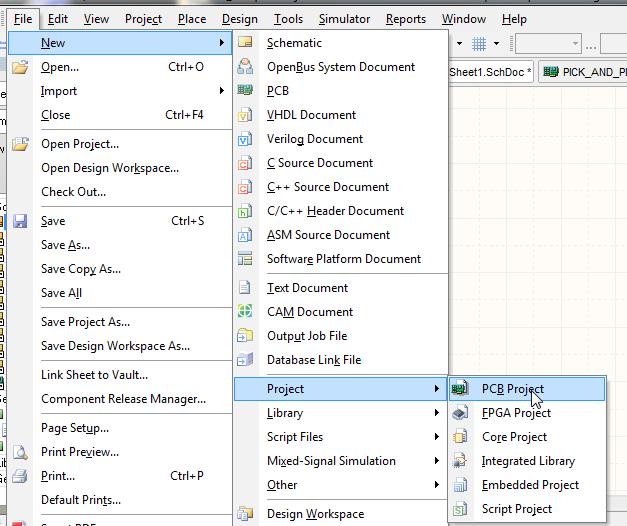Choose Page Setup
This screenshot has height=526, width=627.
tap(120, 428)
